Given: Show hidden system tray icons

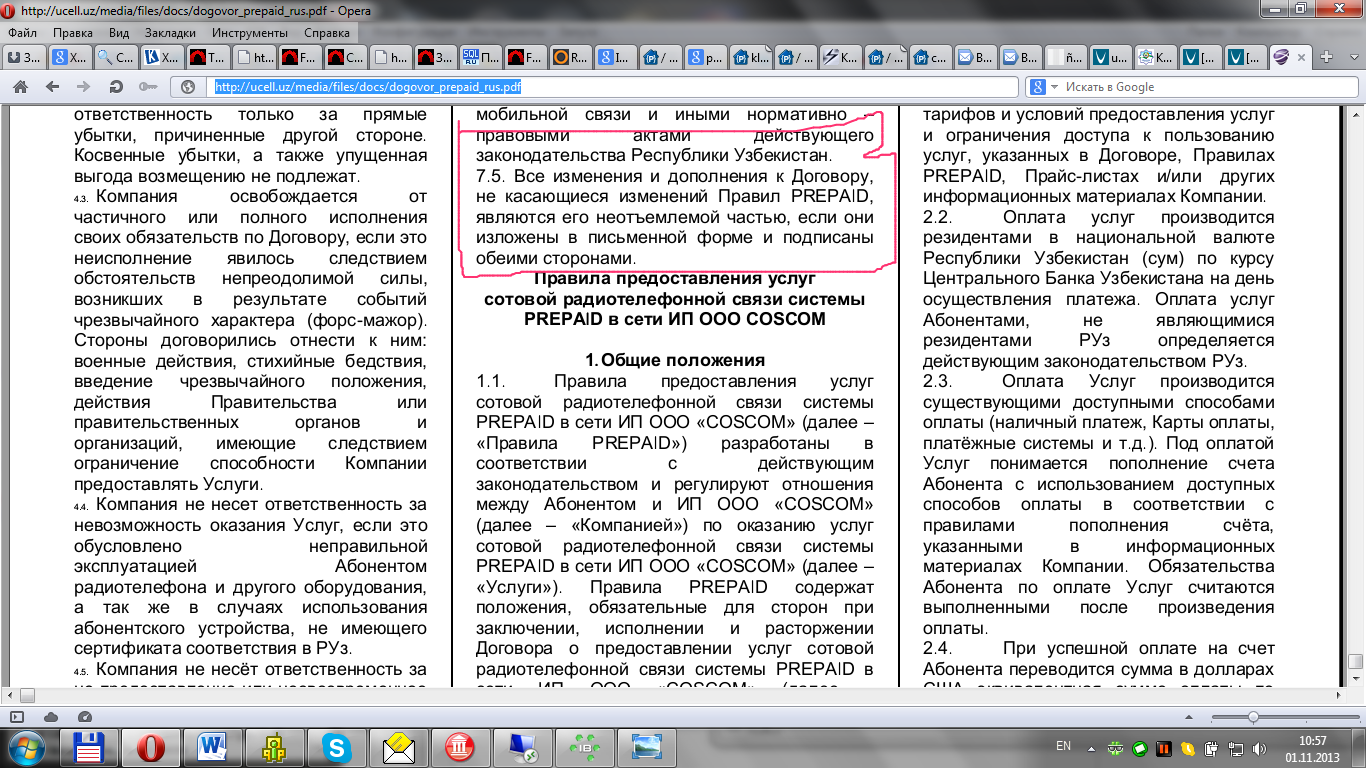Looking at the screenshot, I should coord(1092,747).
